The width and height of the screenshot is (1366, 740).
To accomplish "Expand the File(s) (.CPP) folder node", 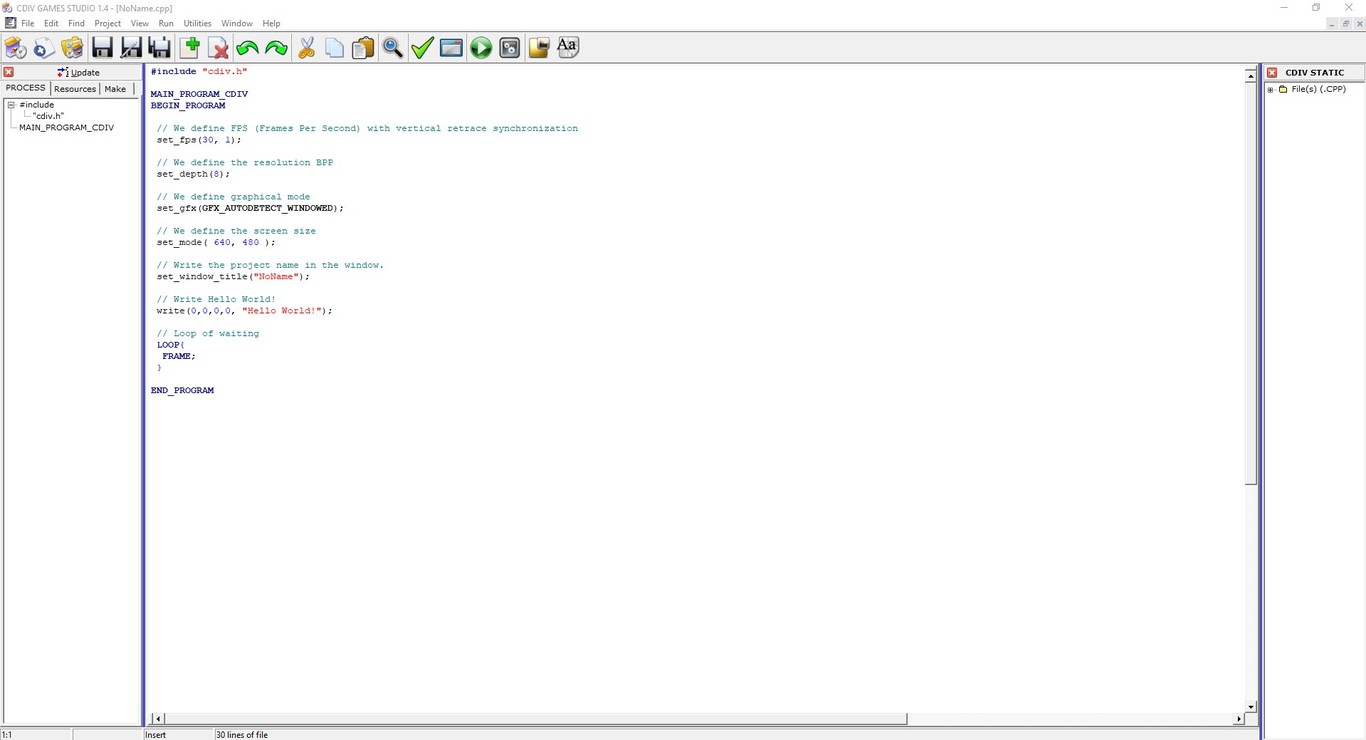I will tap(1271, 90).
